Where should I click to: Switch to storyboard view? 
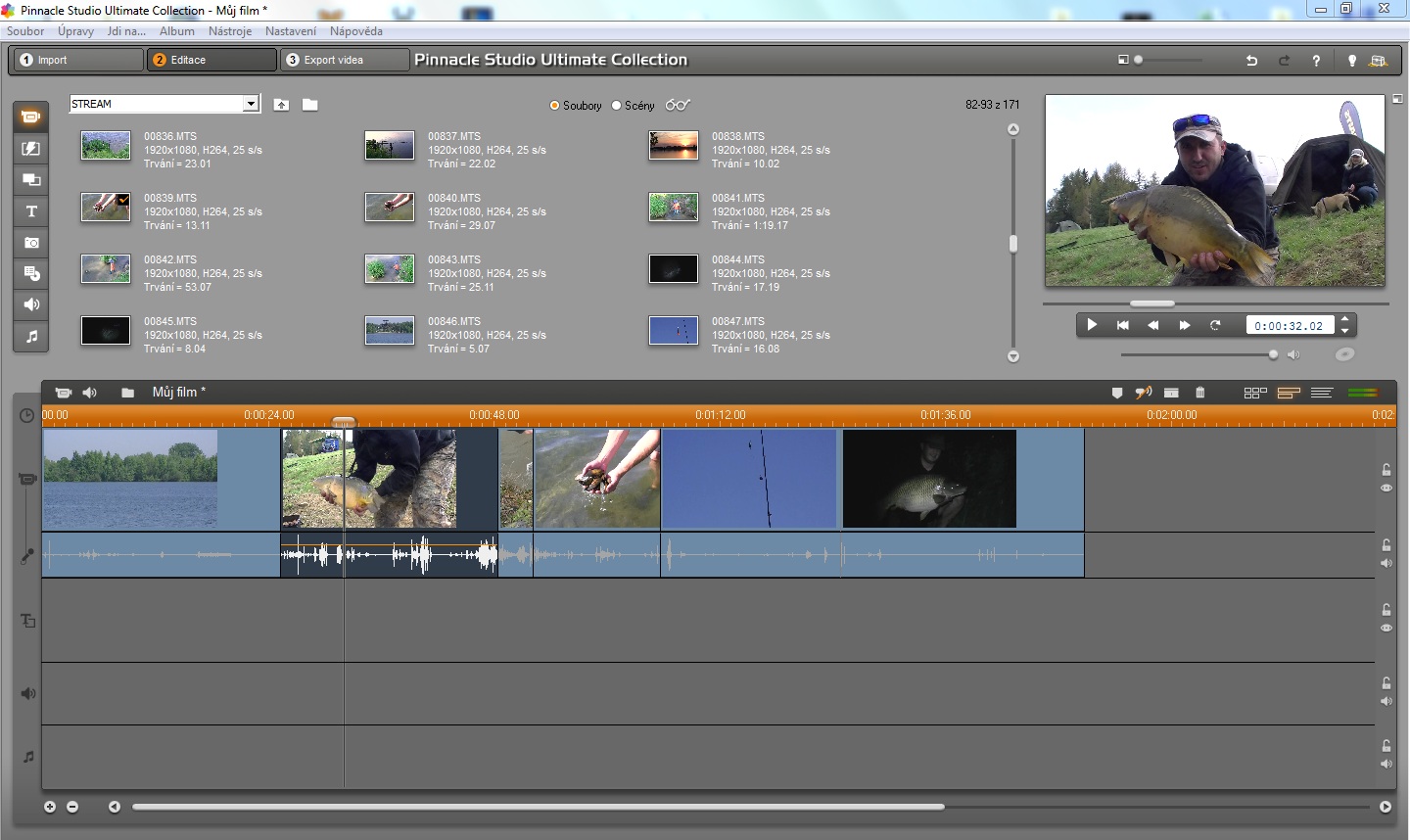[1255, 393]
